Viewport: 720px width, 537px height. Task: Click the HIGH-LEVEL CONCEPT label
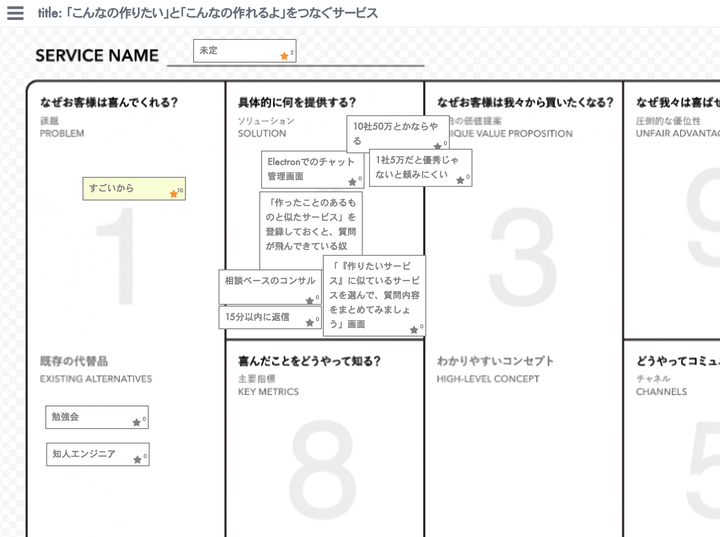pos(488,379)
